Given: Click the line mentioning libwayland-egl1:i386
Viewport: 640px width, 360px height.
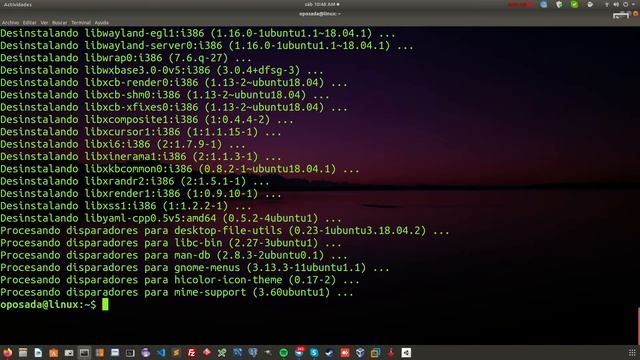Looking at the screenshot, I should [x=198, y=33].
